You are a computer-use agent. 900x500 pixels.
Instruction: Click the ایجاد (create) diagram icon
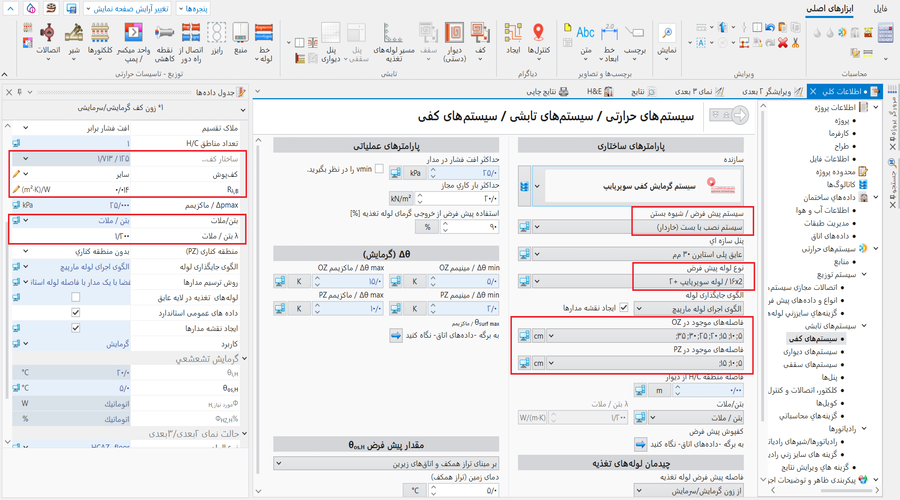click(x=512, y=36)
